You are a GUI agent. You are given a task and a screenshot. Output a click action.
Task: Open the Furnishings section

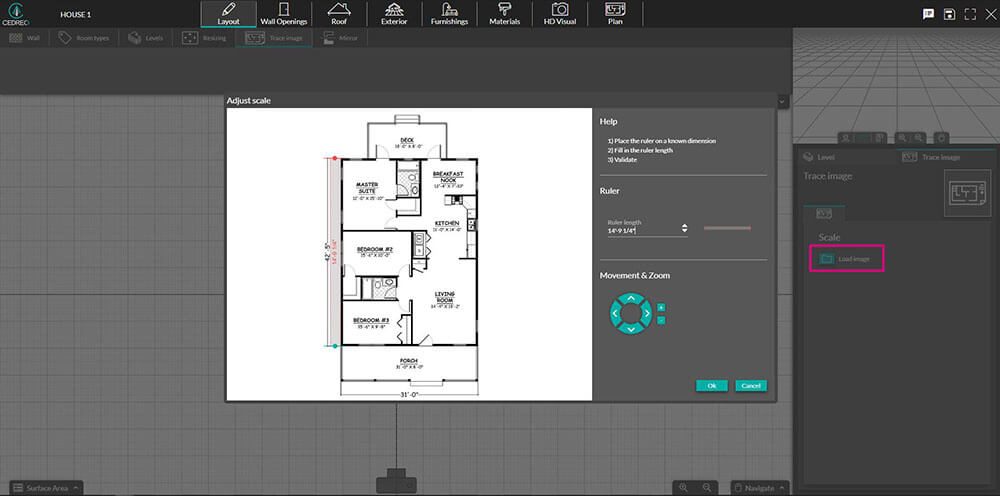(449, 14)
